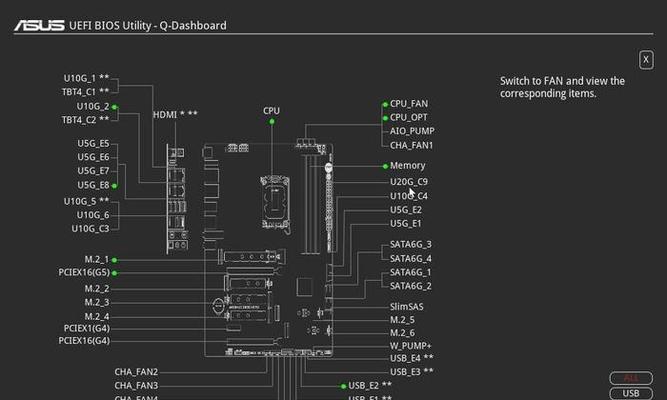667x400 pixels.
Task: Select the PCIEX1(G4) slot label
Action: click(87, 329)
